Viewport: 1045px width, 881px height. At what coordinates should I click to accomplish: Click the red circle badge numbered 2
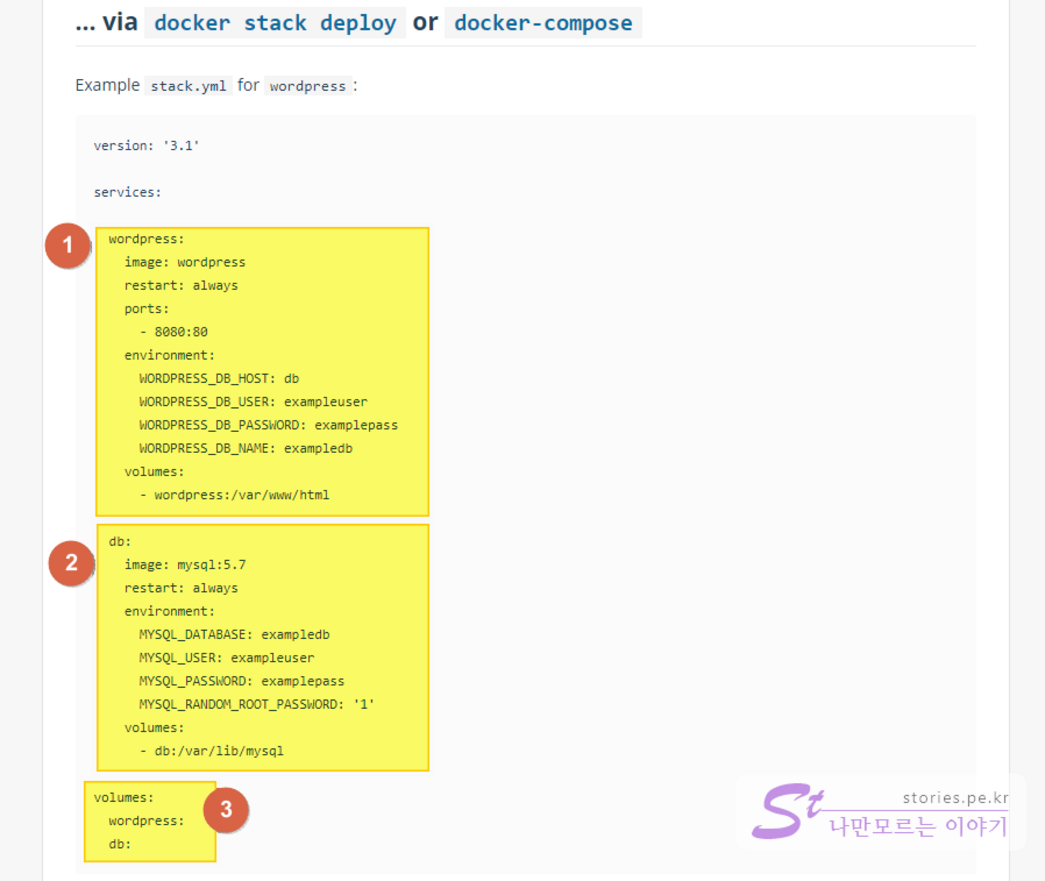point(71,563)
